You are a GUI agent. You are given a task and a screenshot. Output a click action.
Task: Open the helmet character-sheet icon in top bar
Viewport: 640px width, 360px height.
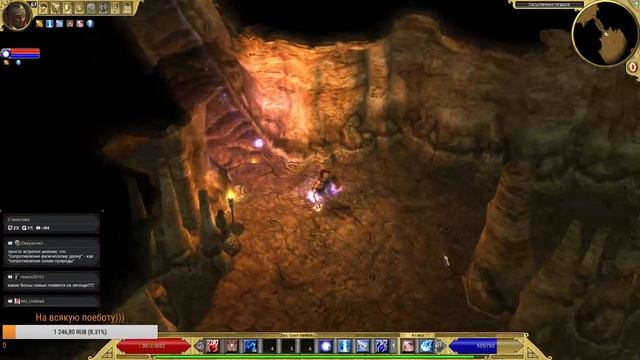tap(43, 8)
